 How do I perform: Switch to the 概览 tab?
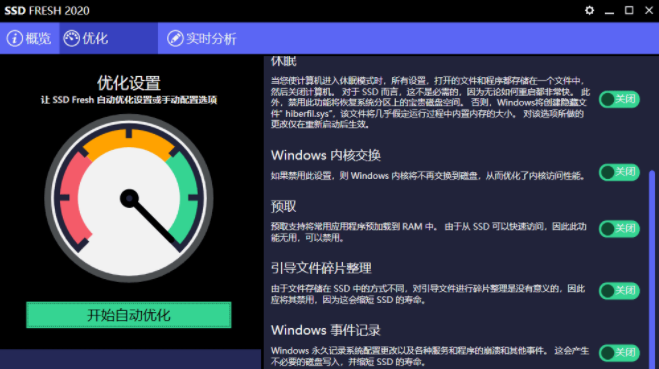pos(29,39)
